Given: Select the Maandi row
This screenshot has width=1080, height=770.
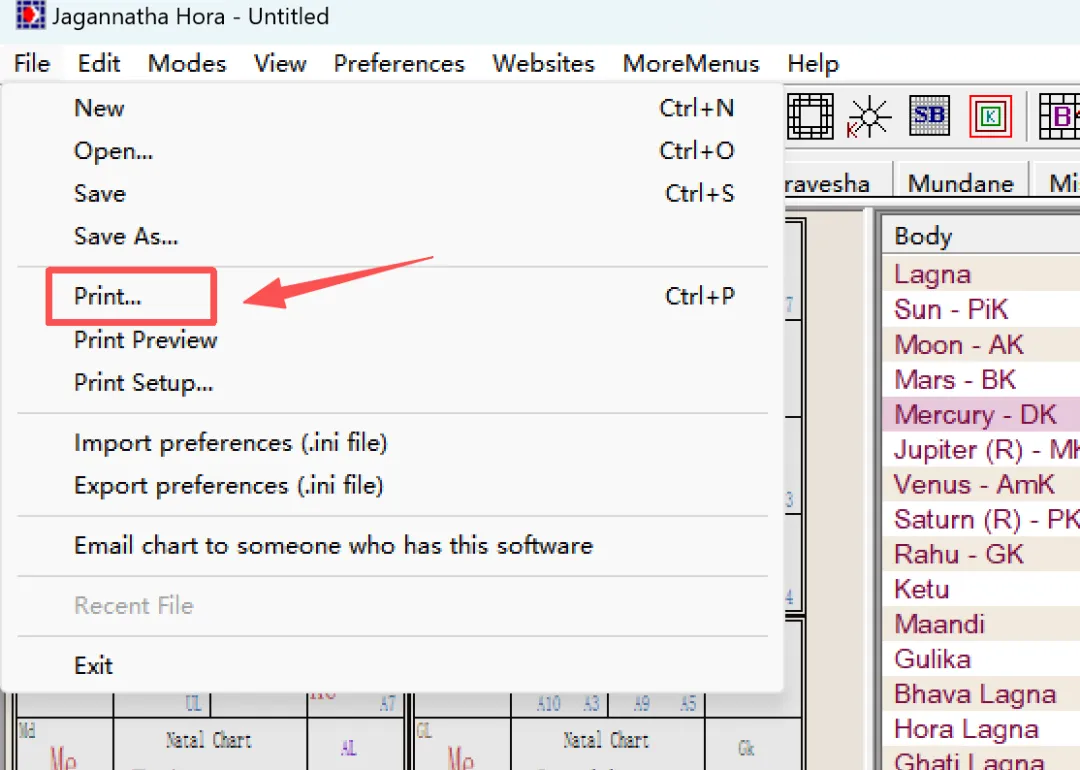Looking at the screenshot, I should 981,624.
